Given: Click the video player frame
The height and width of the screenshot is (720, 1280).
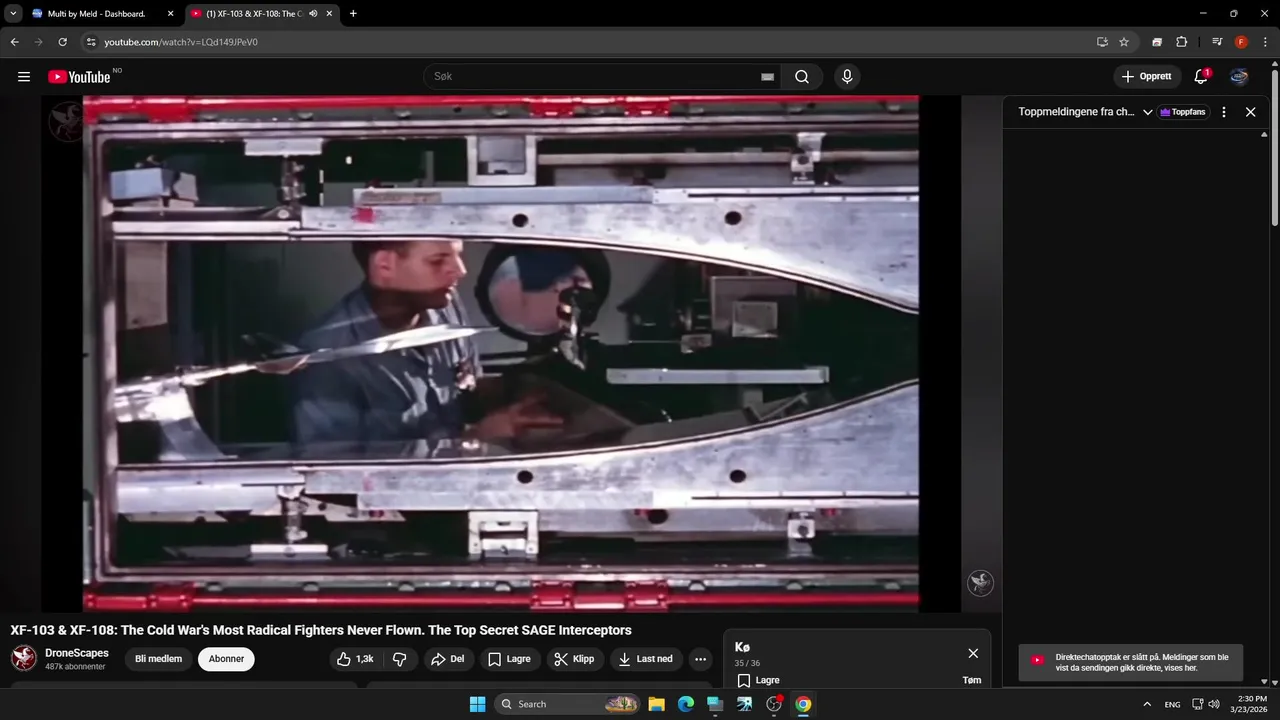Looking at the screenshot, I should point(501,353).
